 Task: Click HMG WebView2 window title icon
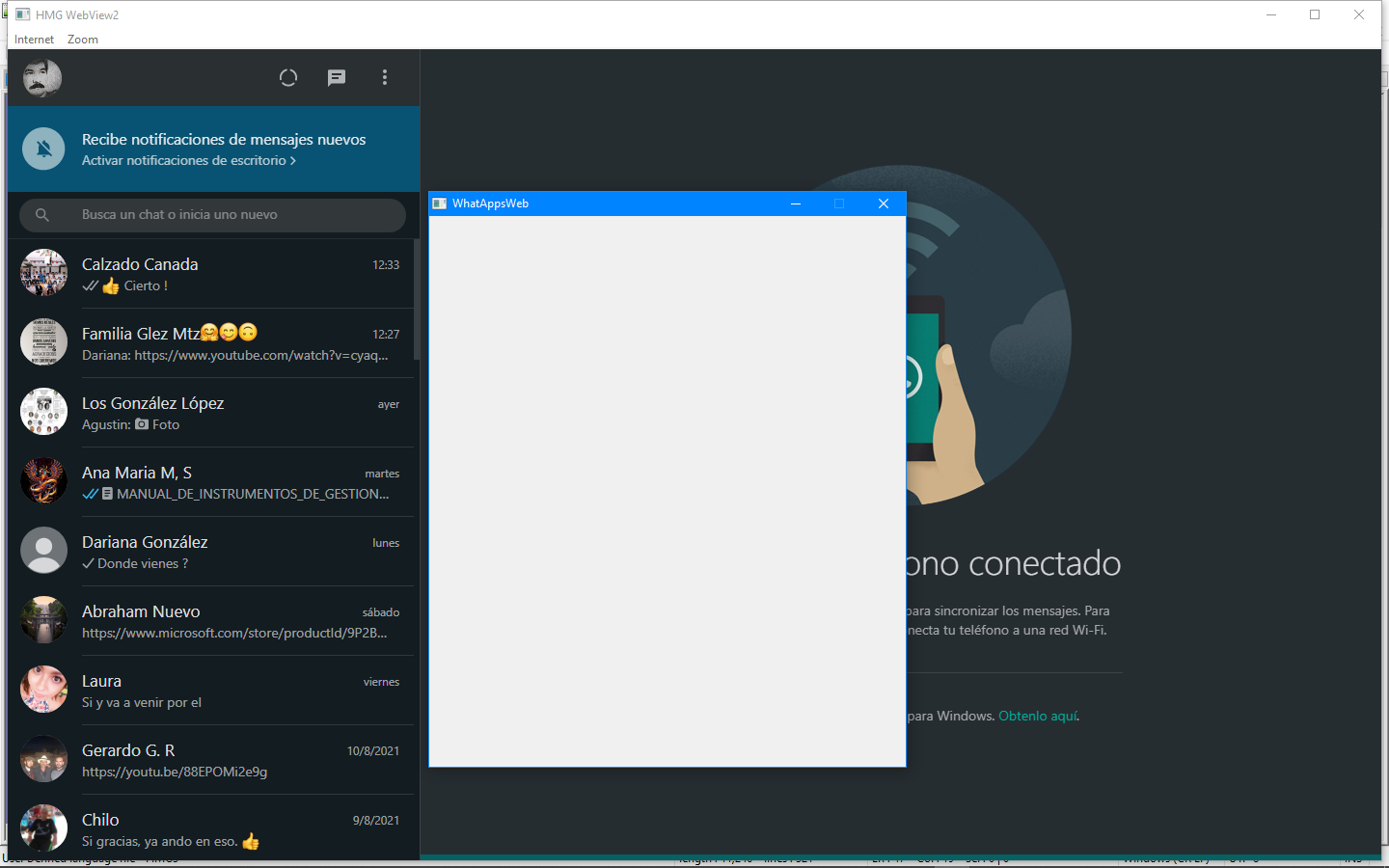pos(23,14)
